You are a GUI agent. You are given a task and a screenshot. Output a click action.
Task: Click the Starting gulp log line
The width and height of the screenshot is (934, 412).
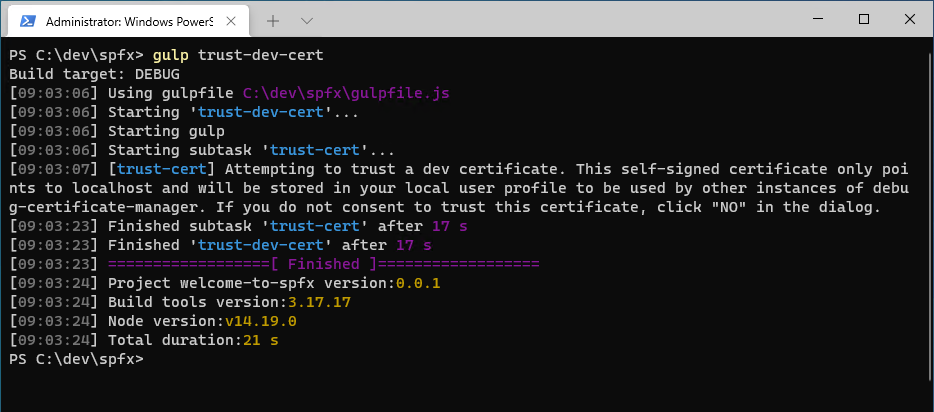click(166, 131)
